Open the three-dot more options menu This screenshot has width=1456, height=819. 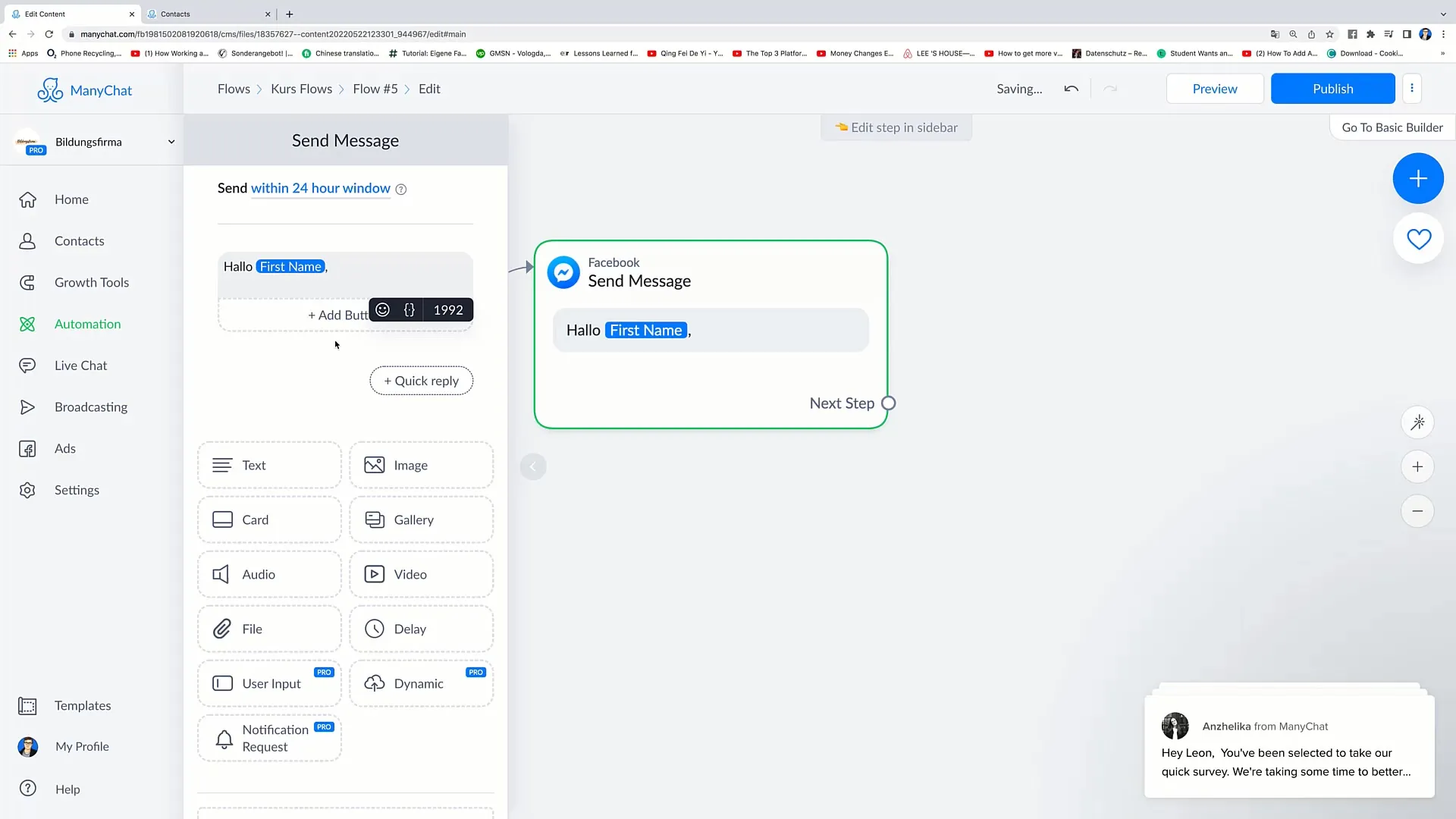point(1411,88)
